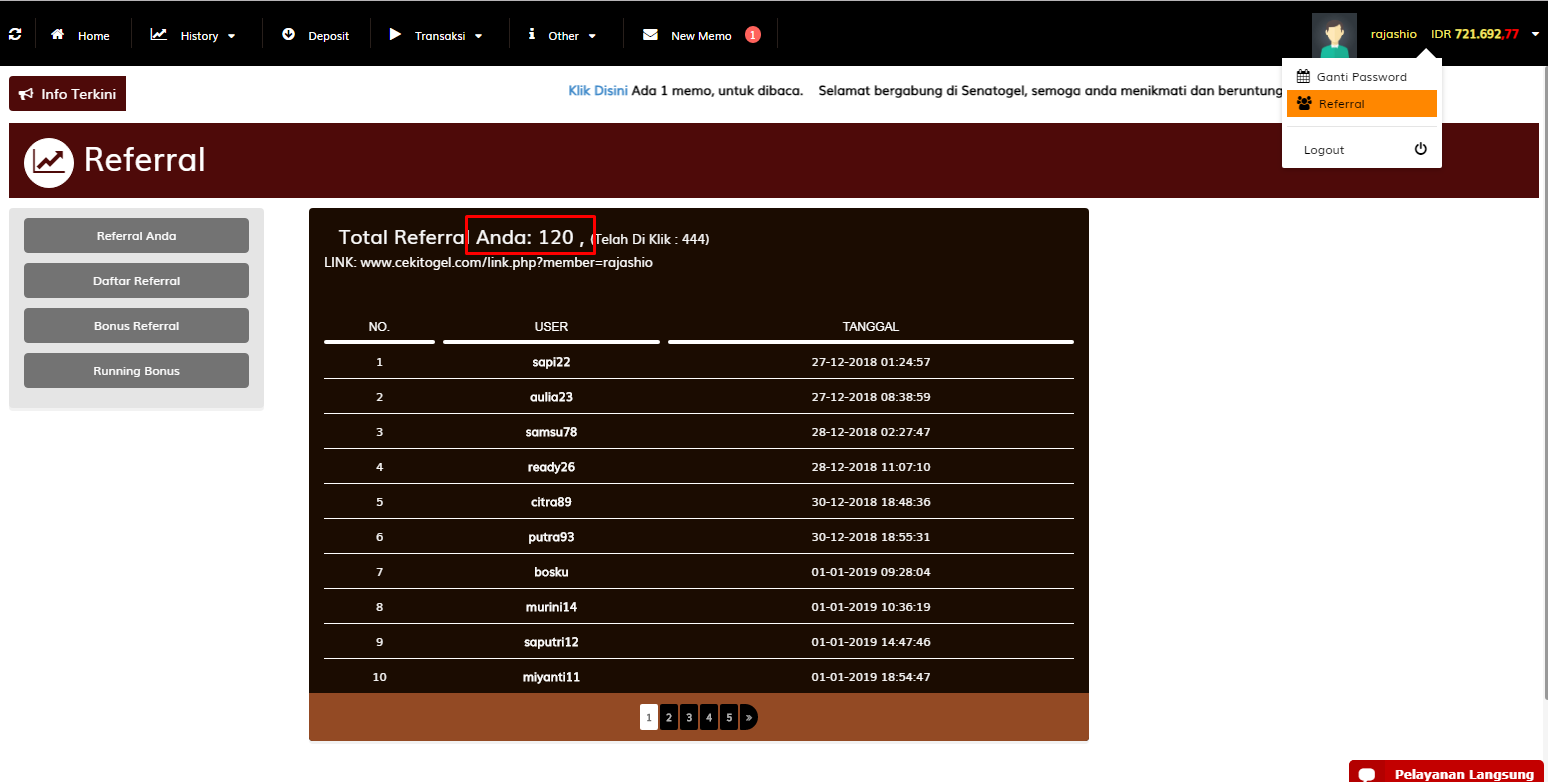Screen dimensions: 1548x782
Task: Click the Pelayanan Langsung chat icon
Action: tap(1368, 774)
